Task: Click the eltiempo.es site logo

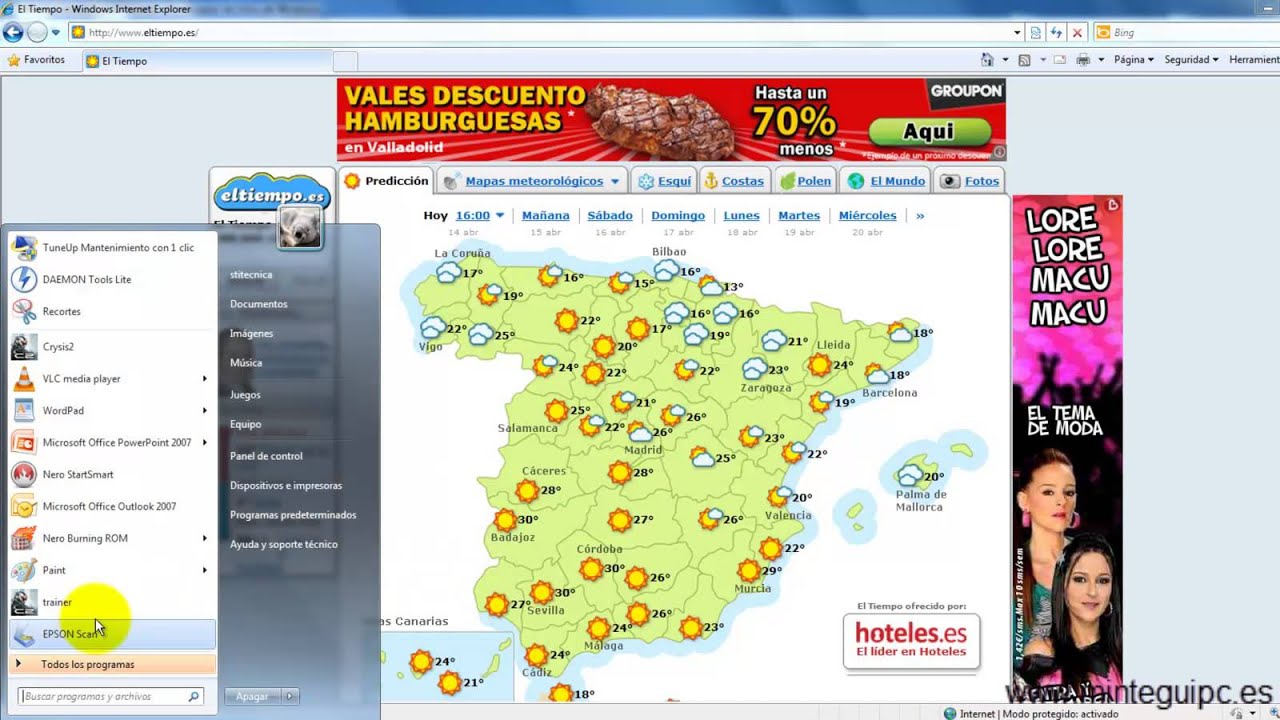Action: coord(272,193)
